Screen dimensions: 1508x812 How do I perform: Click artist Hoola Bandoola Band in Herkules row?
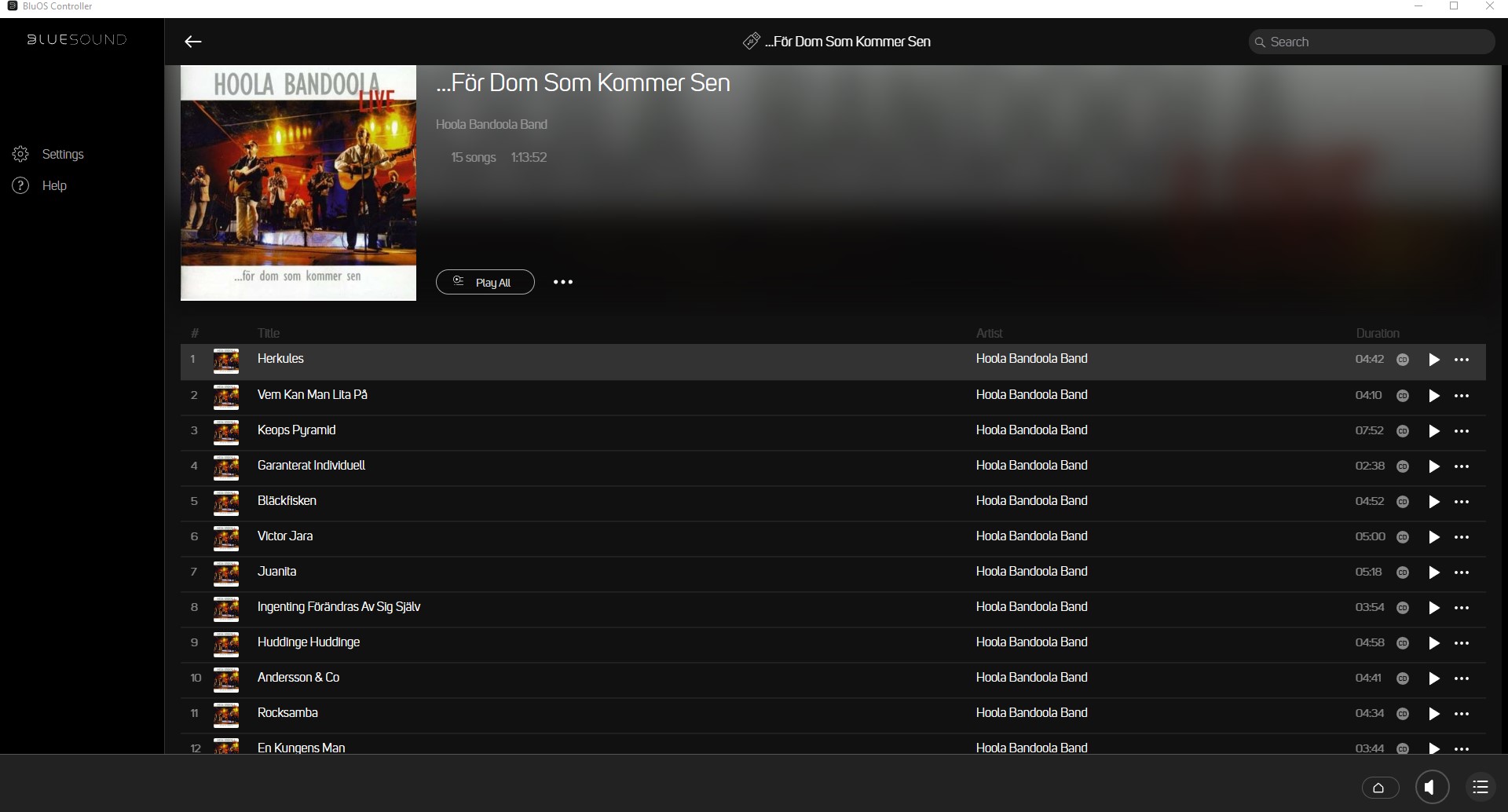(x=1032, y=359)
